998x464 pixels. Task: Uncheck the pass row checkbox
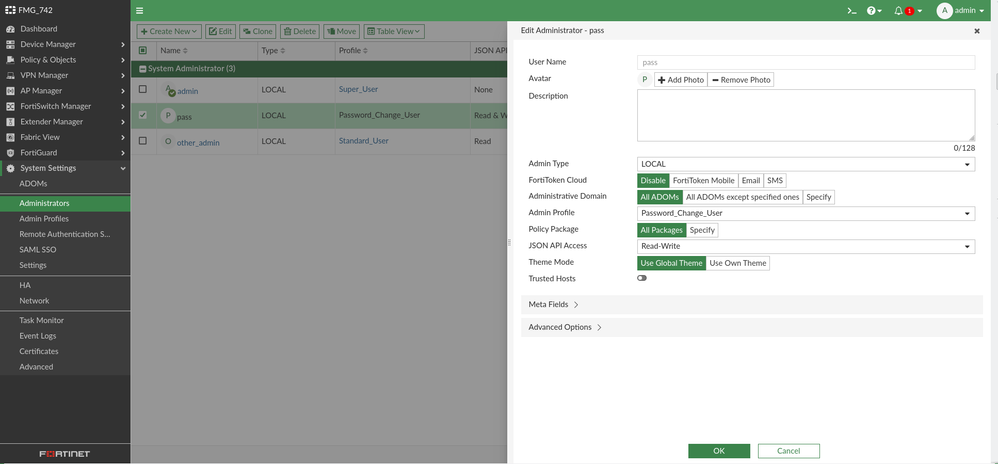pyautogui.click(x=142, y=115)
